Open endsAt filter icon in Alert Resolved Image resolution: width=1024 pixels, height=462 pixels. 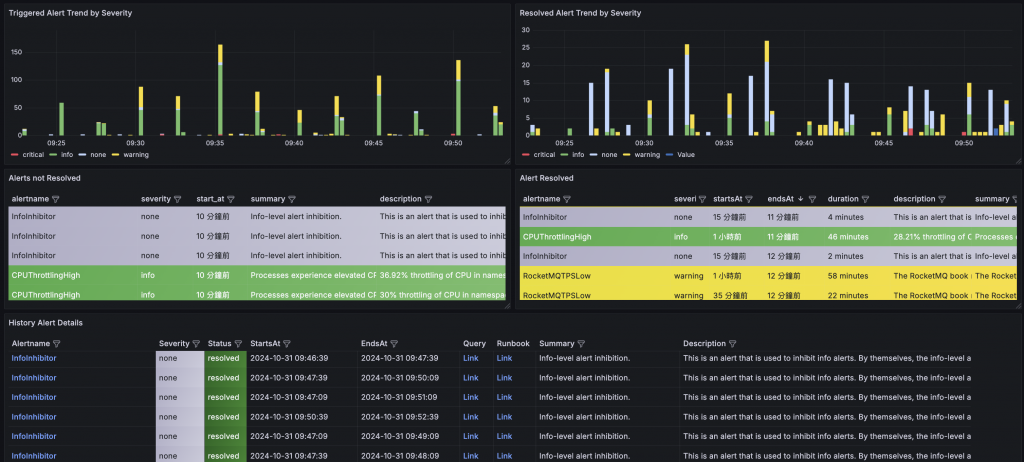pos(812,199)
